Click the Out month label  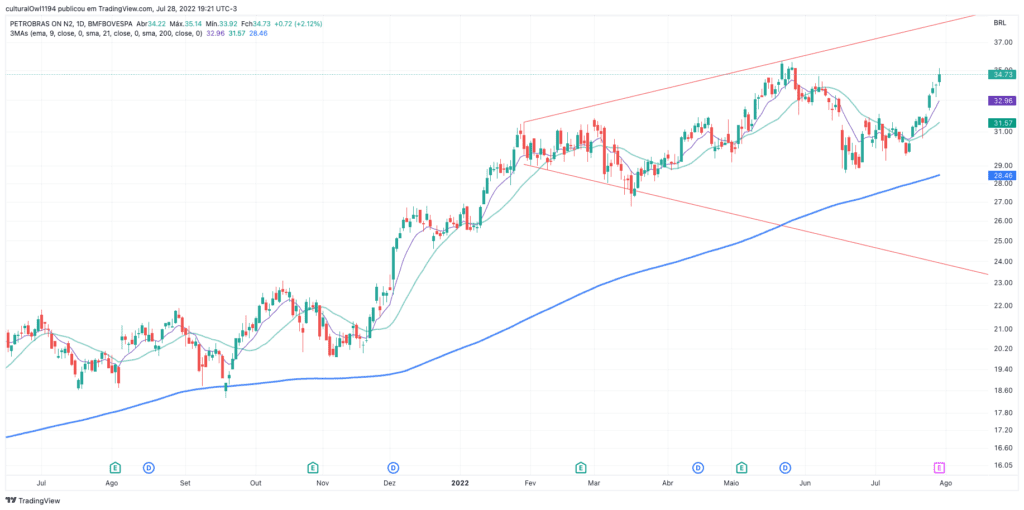point(256,484)
